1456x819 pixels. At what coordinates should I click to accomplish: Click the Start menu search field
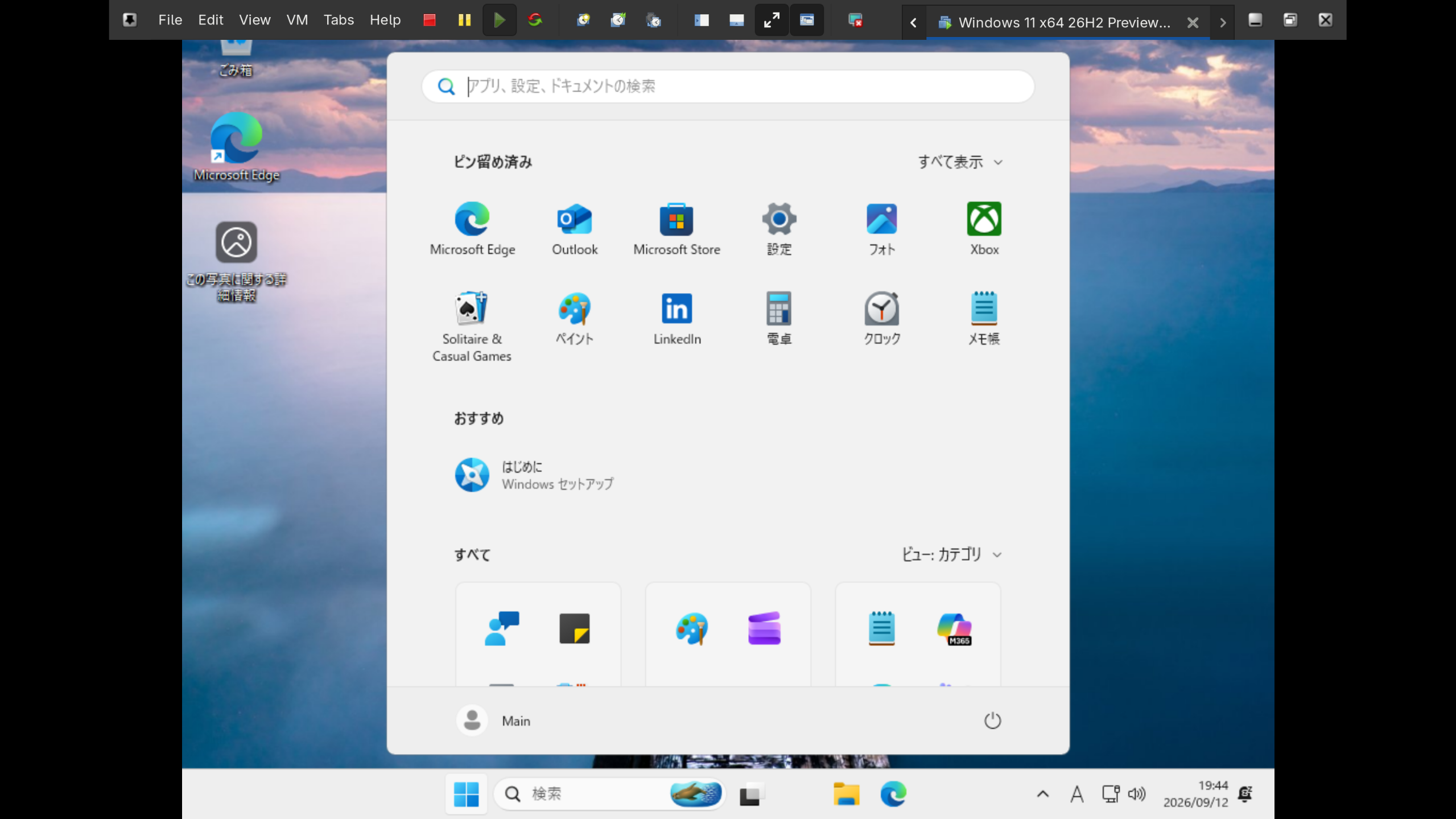[728, 87]
